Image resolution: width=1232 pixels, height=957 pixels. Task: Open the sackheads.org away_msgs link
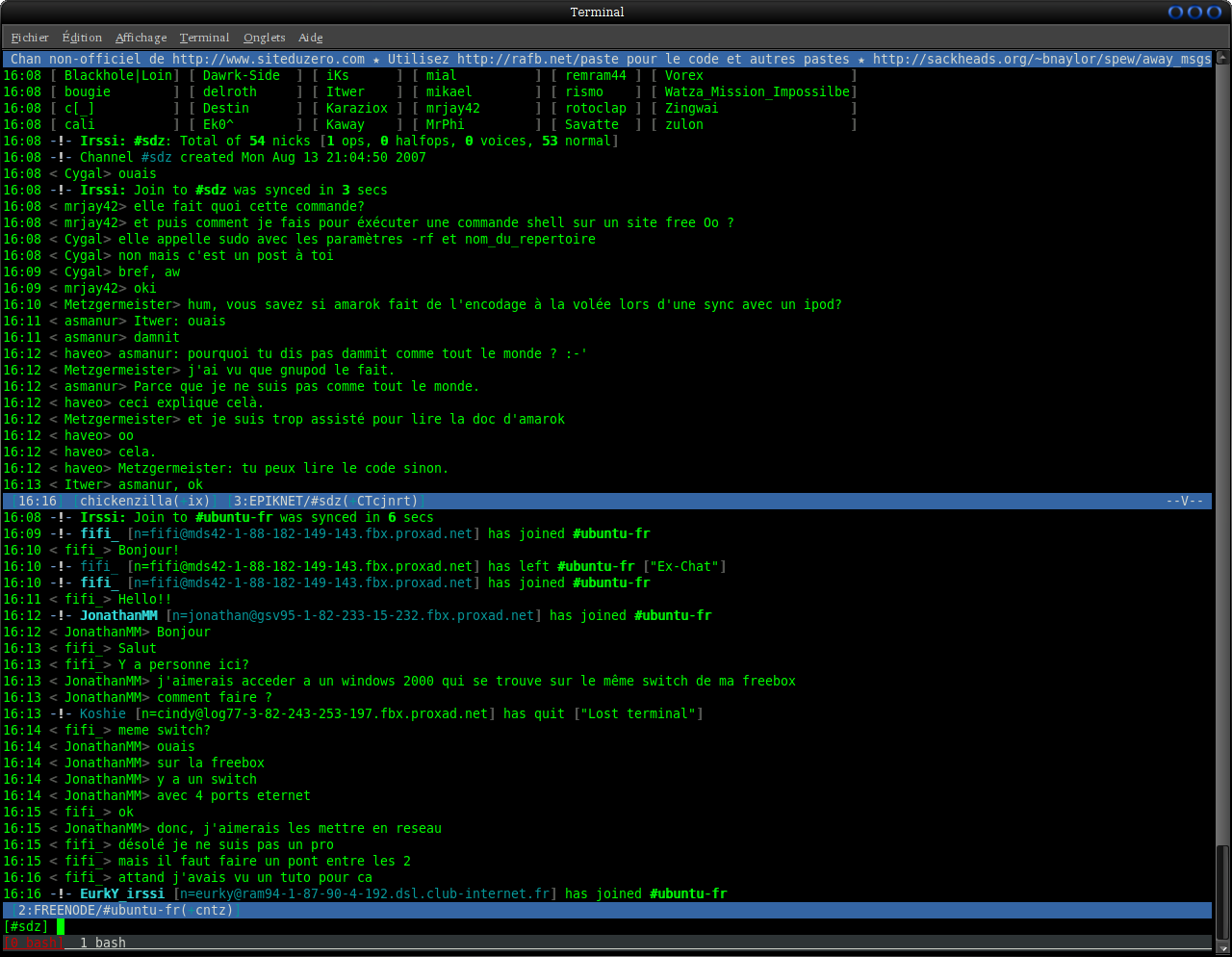(1040, 59)
